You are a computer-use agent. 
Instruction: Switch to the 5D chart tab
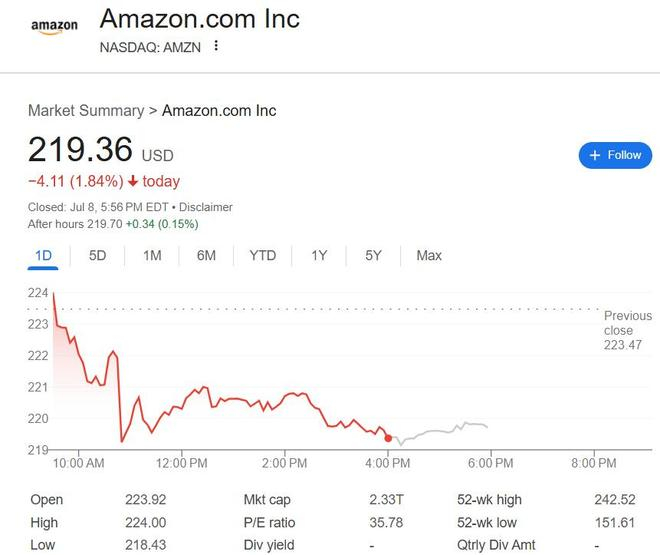tap(97, 256)
